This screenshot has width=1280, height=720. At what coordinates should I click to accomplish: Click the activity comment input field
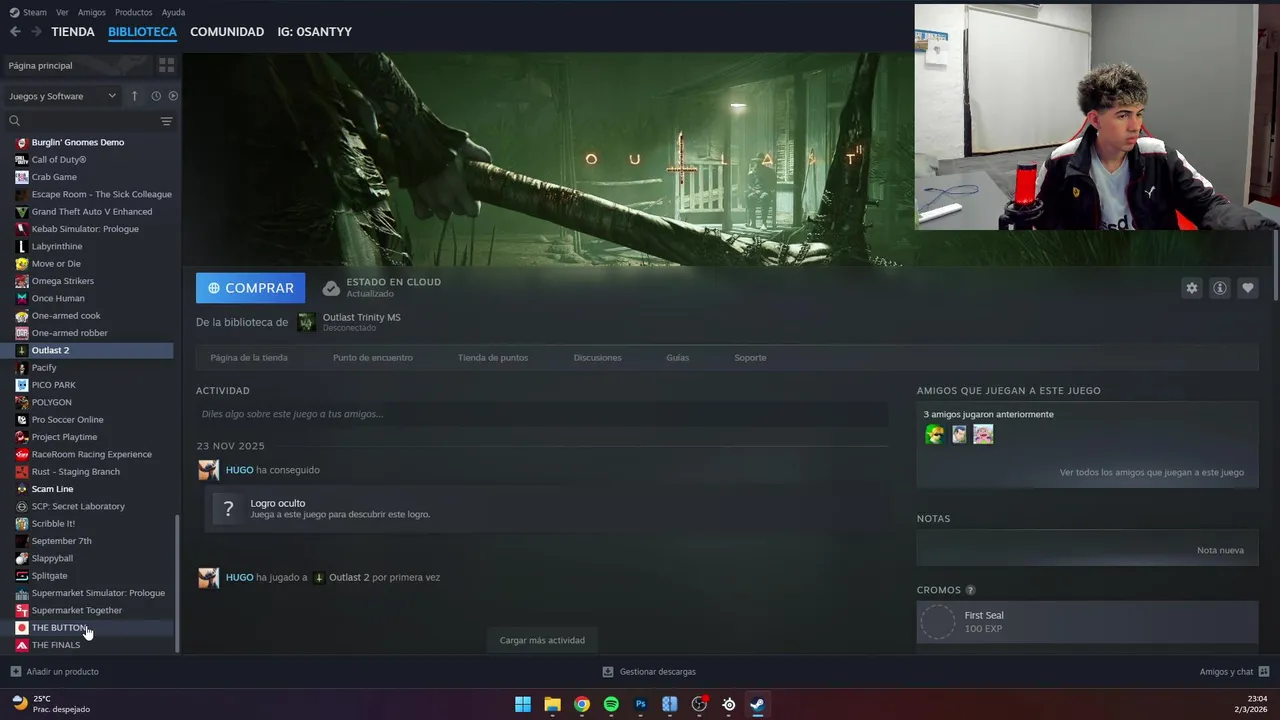tap(542, 414)
